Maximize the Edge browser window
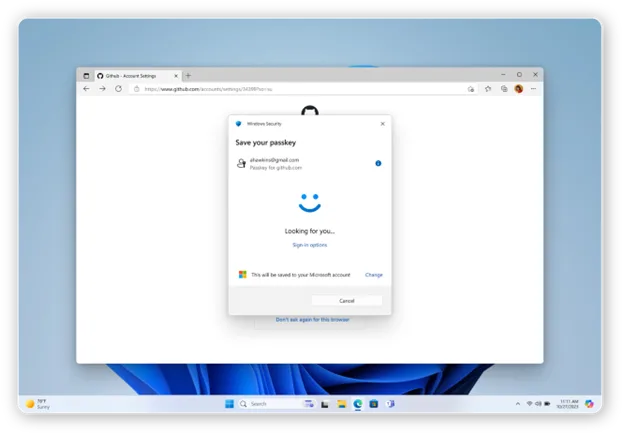624x435 pixels. point(519,75)
